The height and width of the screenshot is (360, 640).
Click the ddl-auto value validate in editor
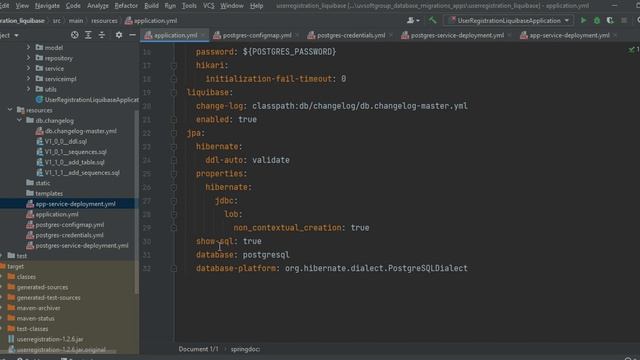pos(271,160)
